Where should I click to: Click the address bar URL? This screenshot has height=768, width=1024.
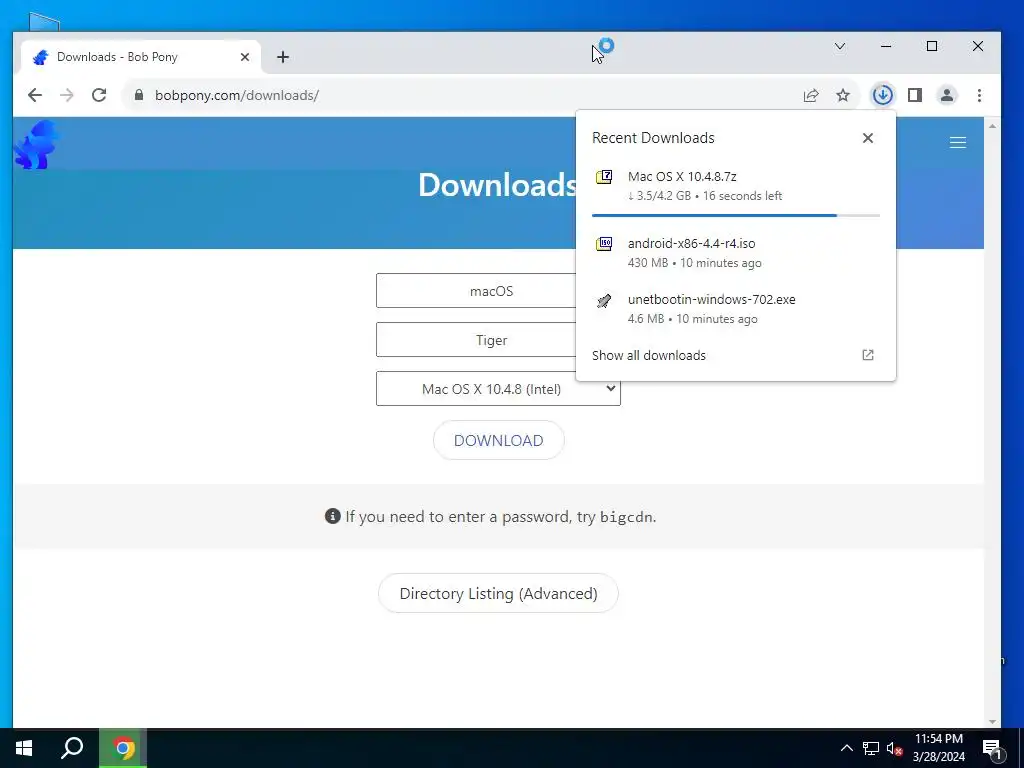236,95
